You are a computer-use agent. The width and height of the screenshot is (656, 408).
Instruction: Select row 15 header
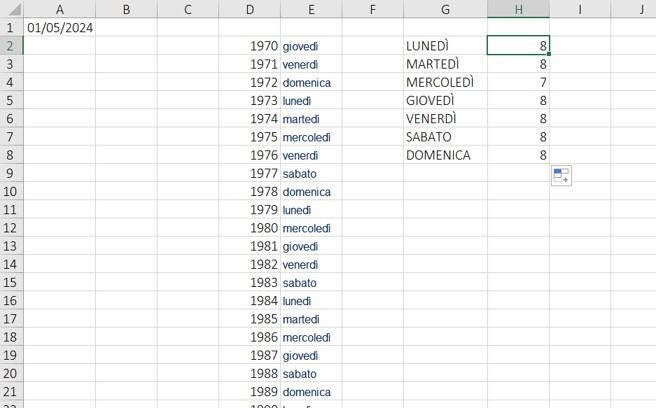click(11, 282)
